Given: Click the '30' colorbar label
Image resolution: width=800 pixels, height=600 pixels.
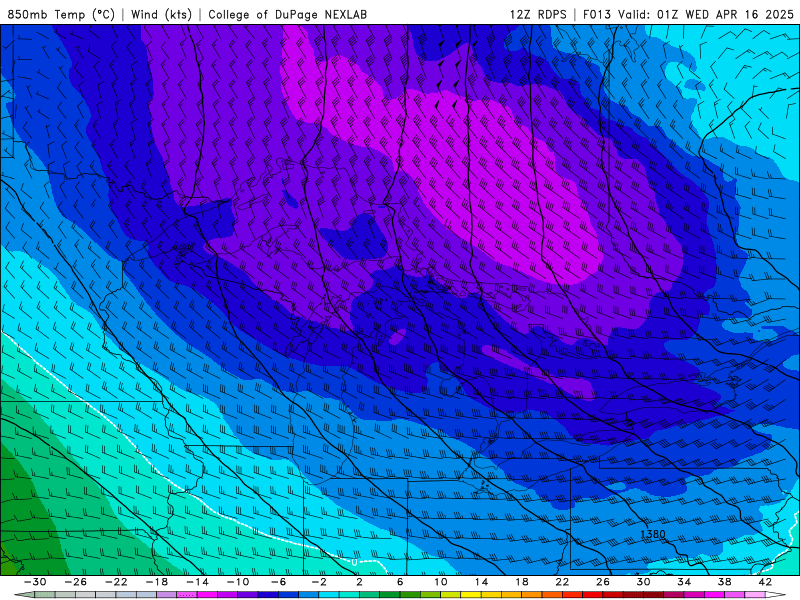Looking at the screenshot, I should [x=643, y=582].
